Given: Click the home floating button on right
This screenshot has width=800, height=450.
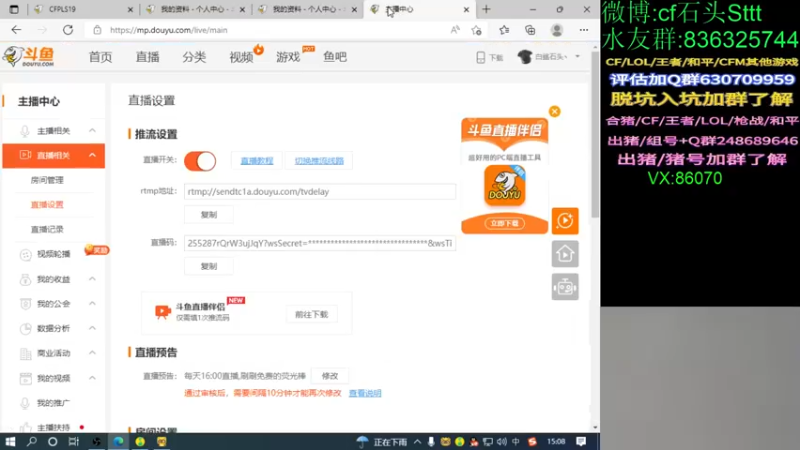Looking at the screenshot, I should pos(565,254).
